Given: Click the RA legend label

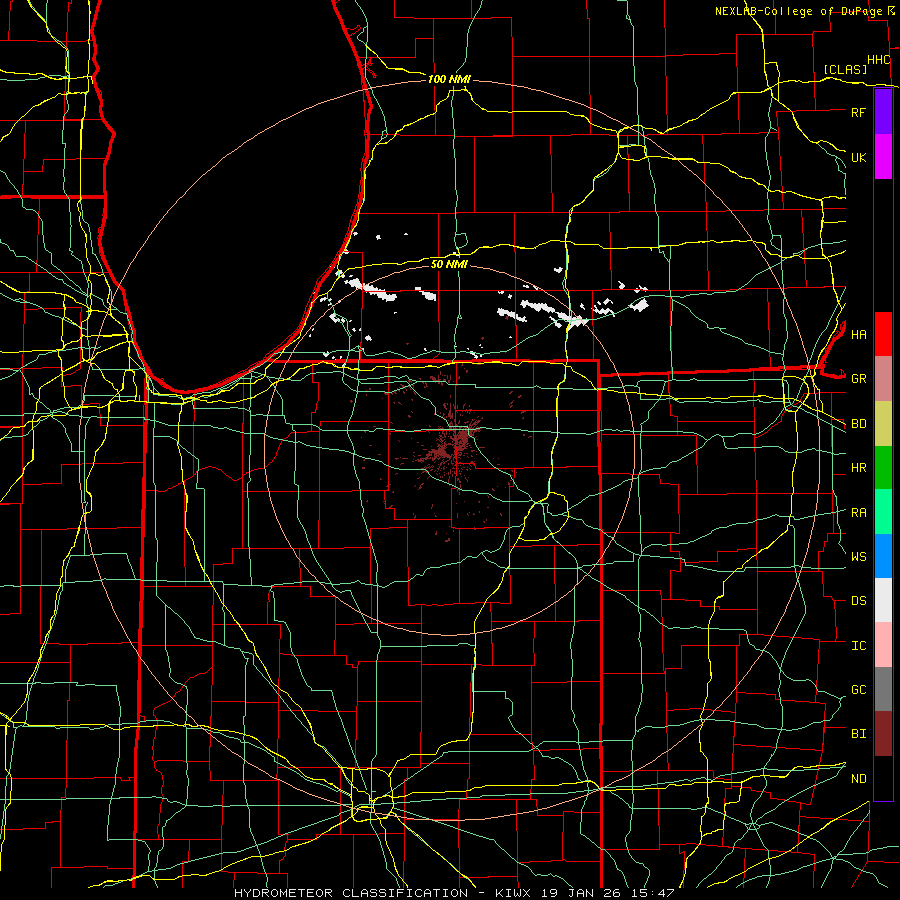Looking at the screenshot, I should point(858,512).
